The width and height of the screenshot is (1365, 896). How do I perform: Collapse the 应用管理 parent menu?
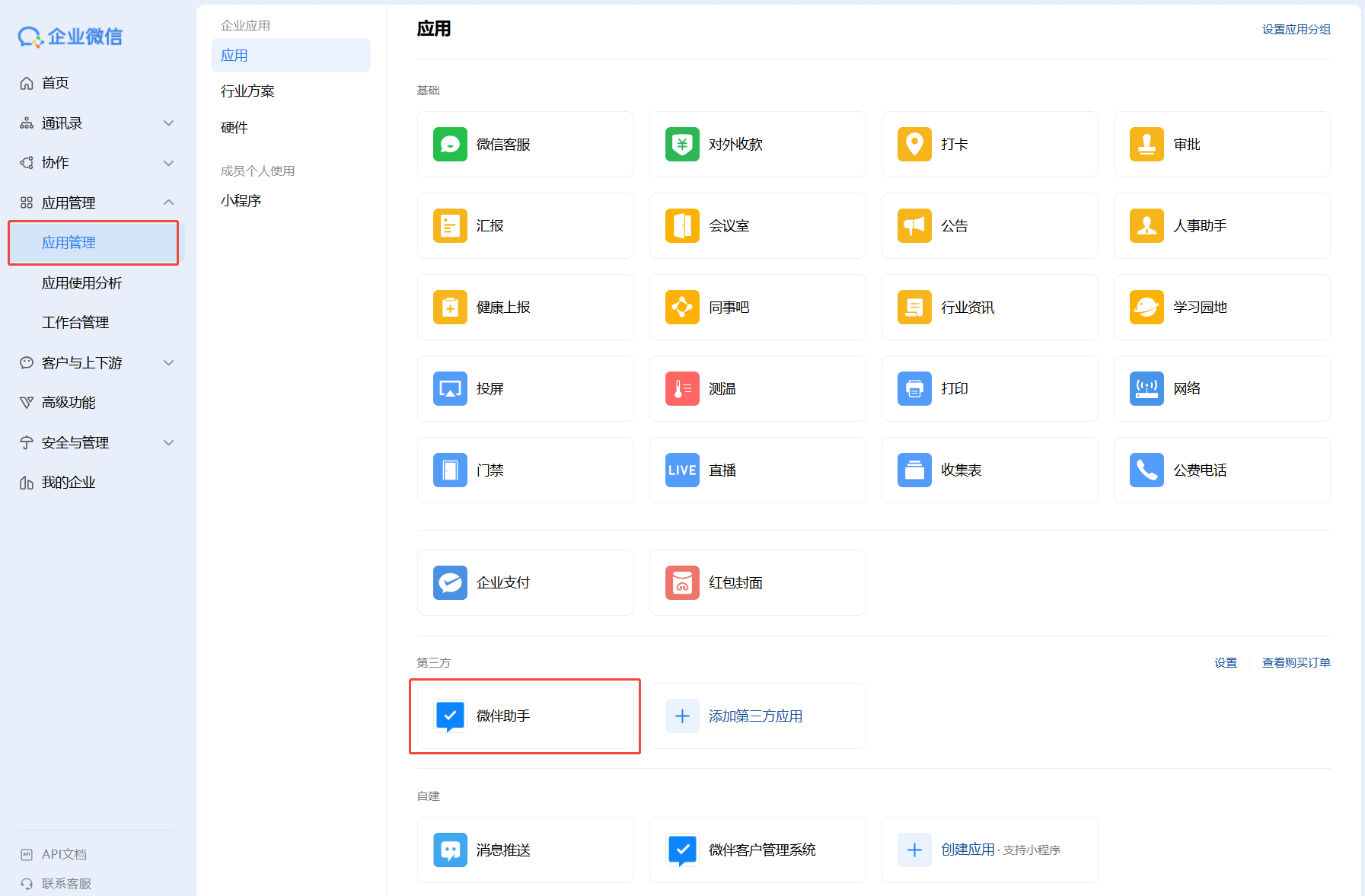(x=169, y=202)
